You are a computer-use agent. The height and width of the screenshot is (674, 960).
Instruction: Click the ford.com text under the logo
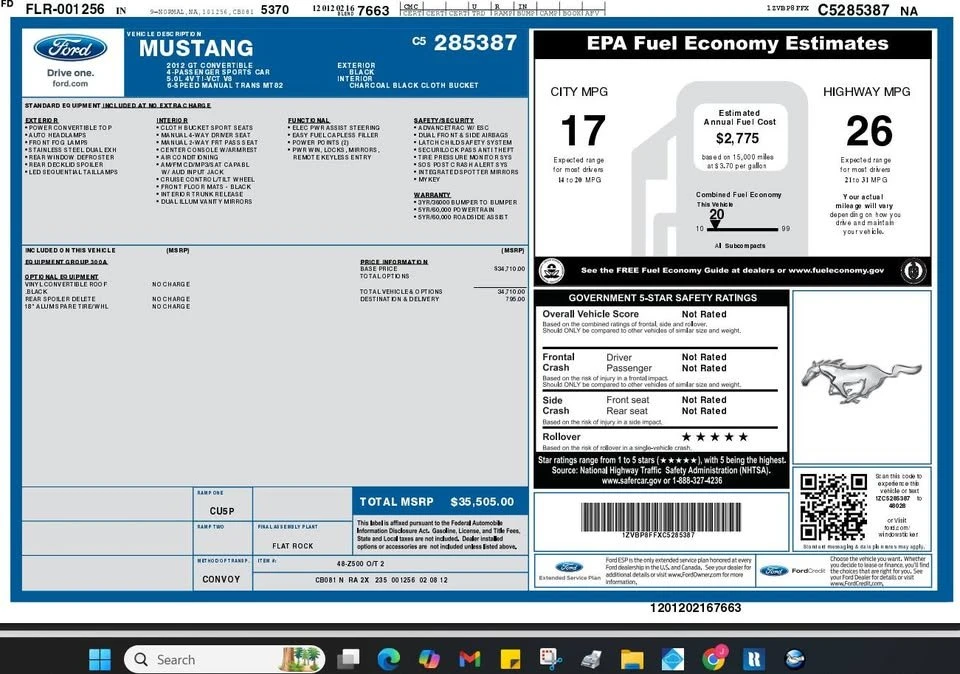(x=70, y=83)
